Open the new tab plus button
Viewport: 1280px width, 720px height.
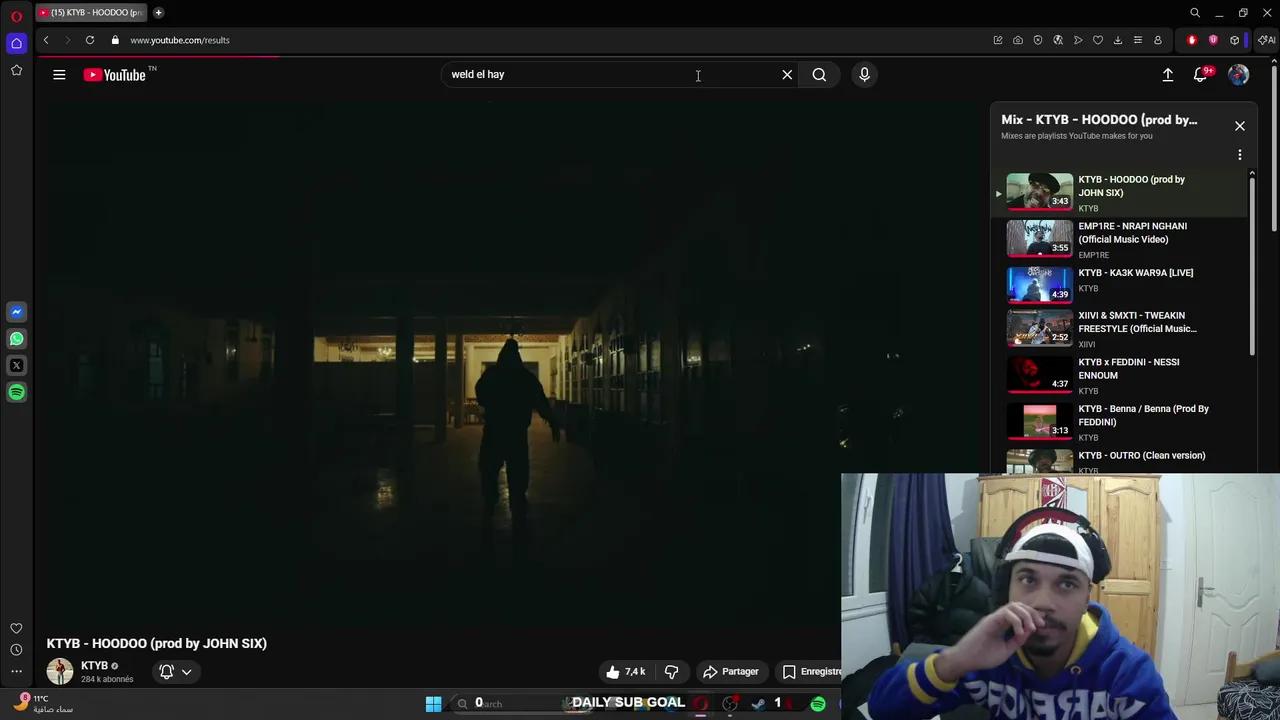point(158,13)
